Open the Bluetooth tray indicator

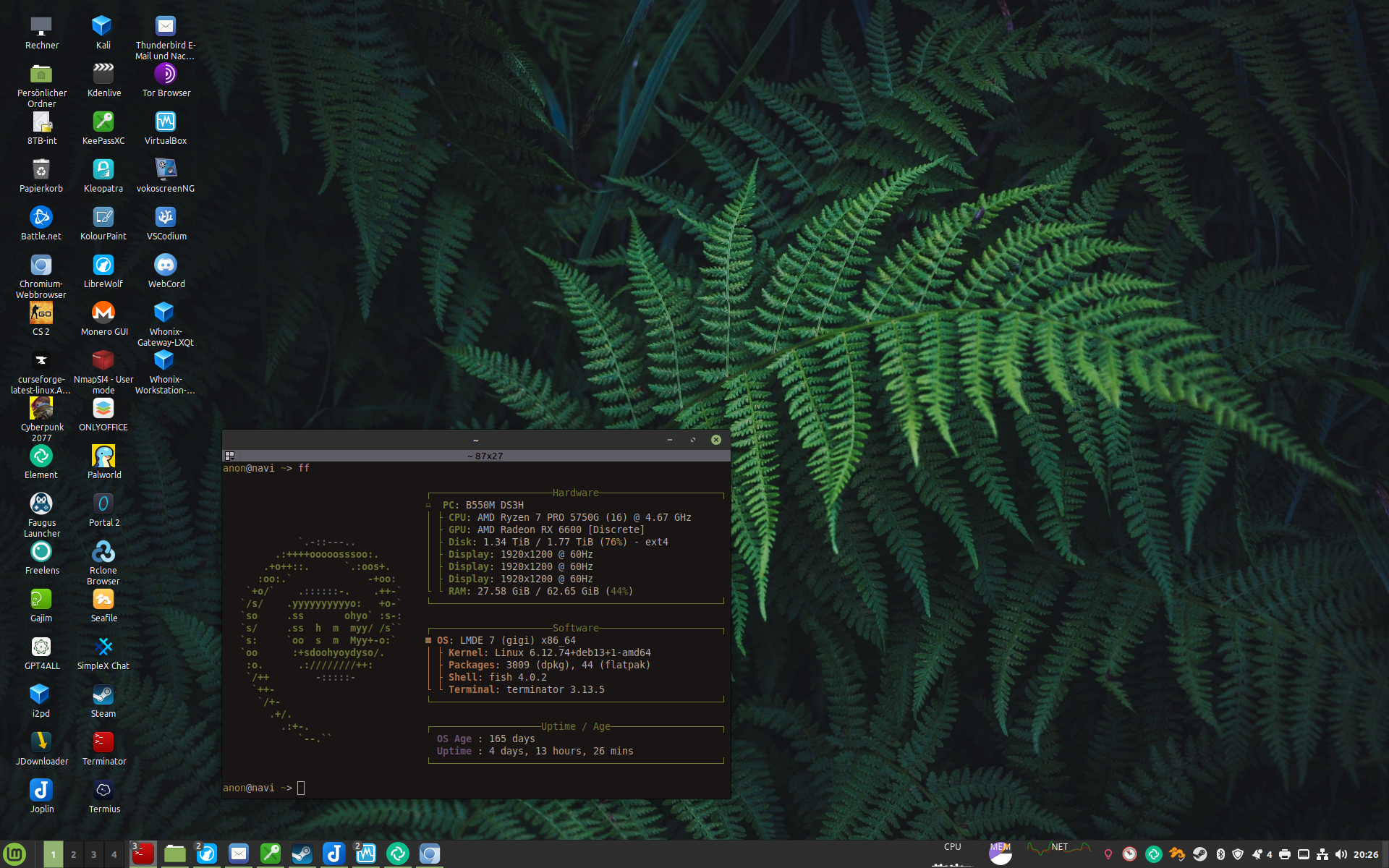pyautogui.click(x=1220, y=854)
